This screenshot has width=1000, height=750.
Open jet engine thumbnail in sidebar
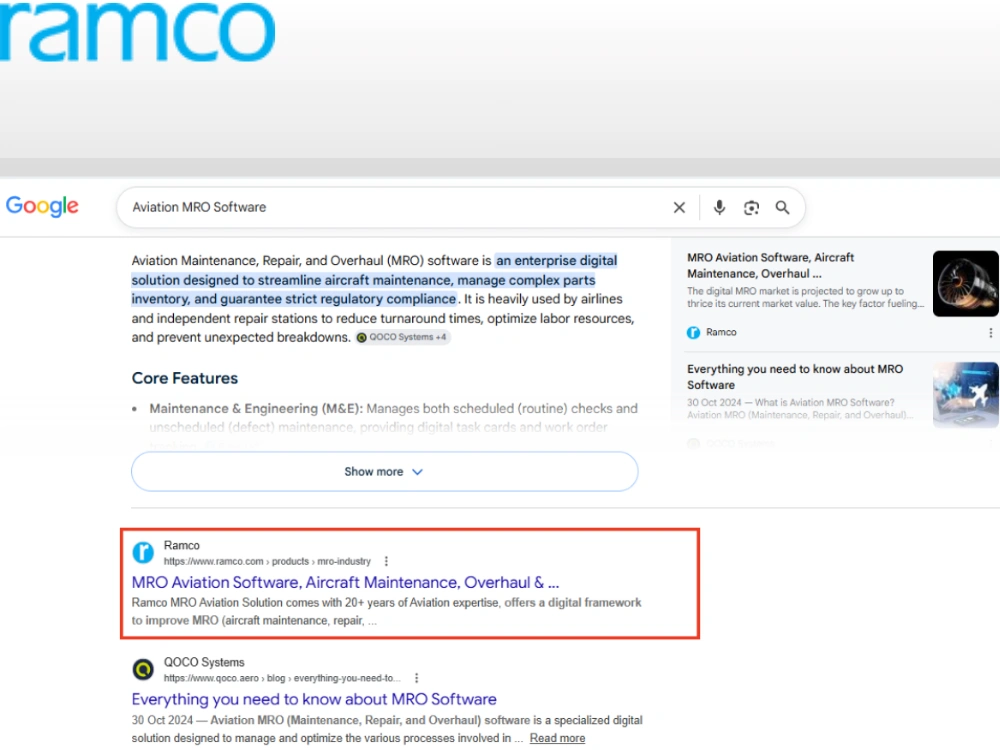click(965, 283)
